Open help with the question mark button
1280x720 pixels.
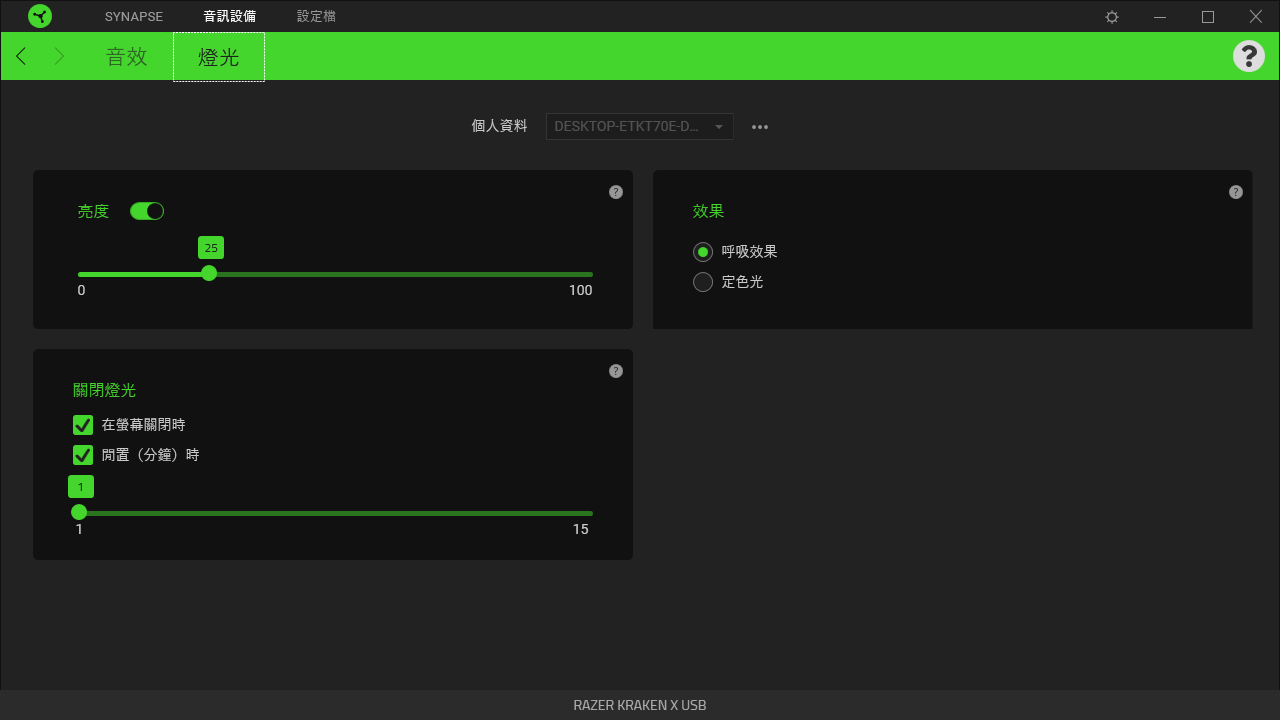1249,56
